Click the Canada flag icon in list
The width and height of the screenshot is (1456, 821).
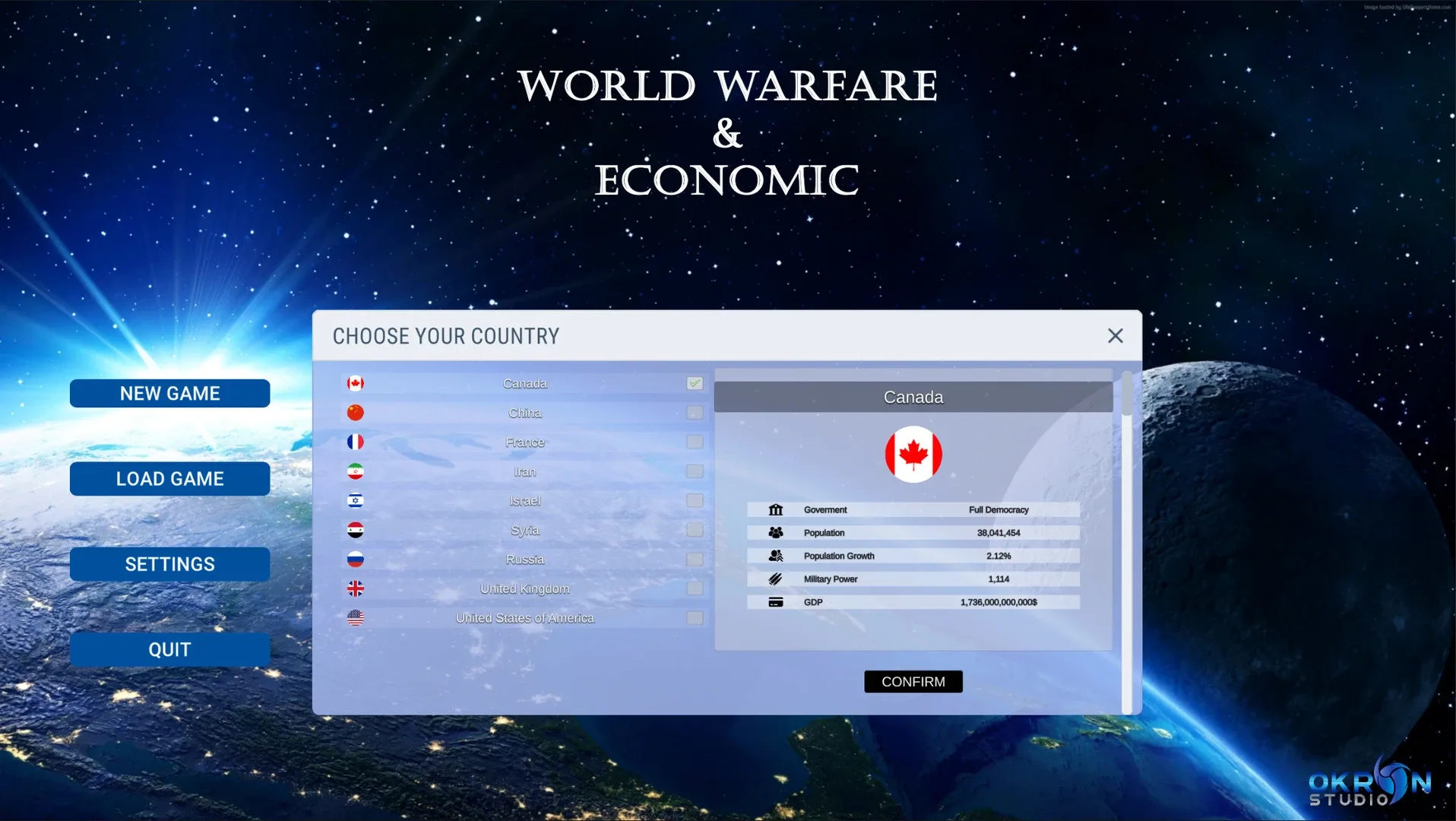[355, 383]
